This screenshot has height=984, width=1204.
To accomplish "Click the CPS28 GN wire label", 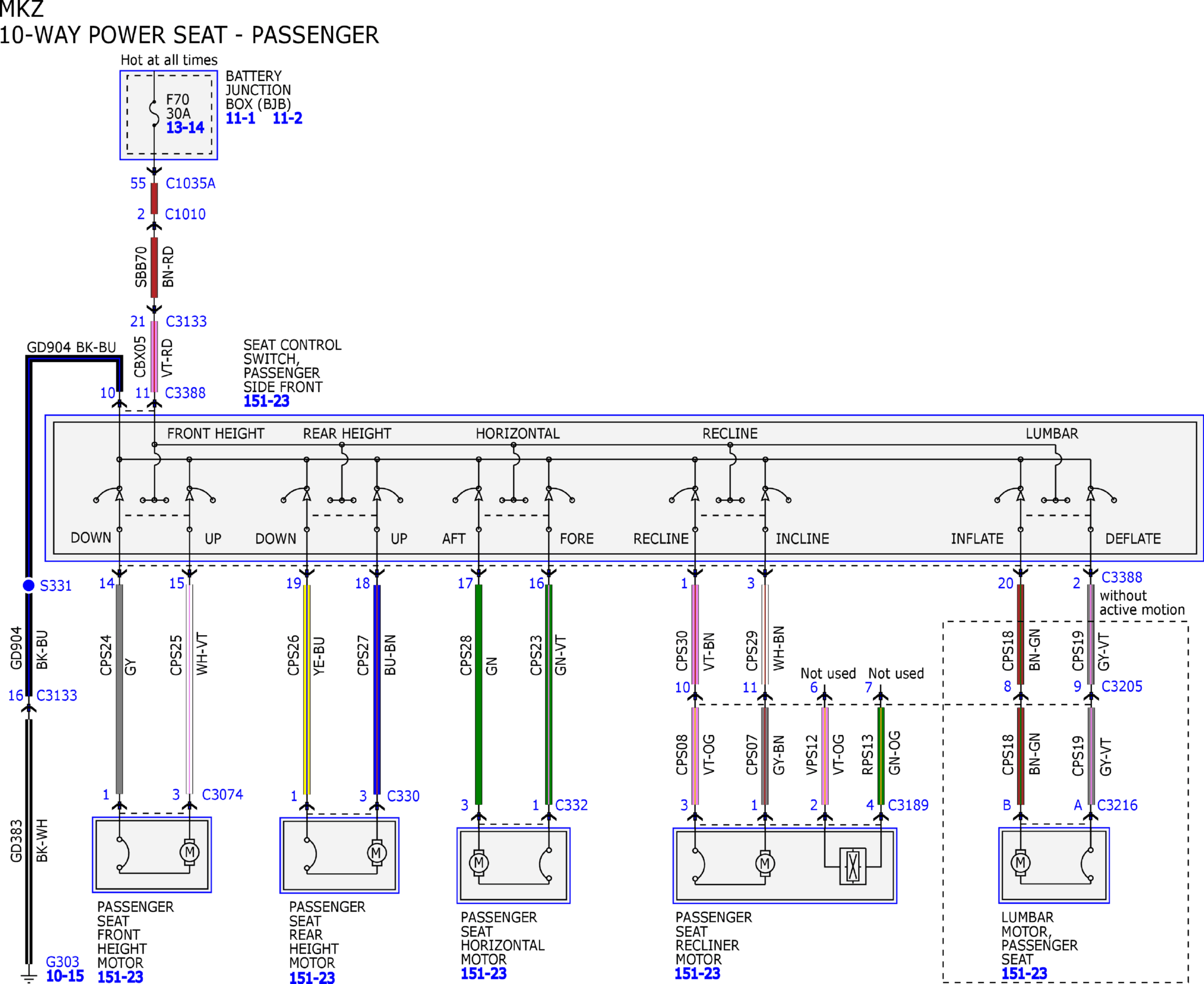I will 478,656.
